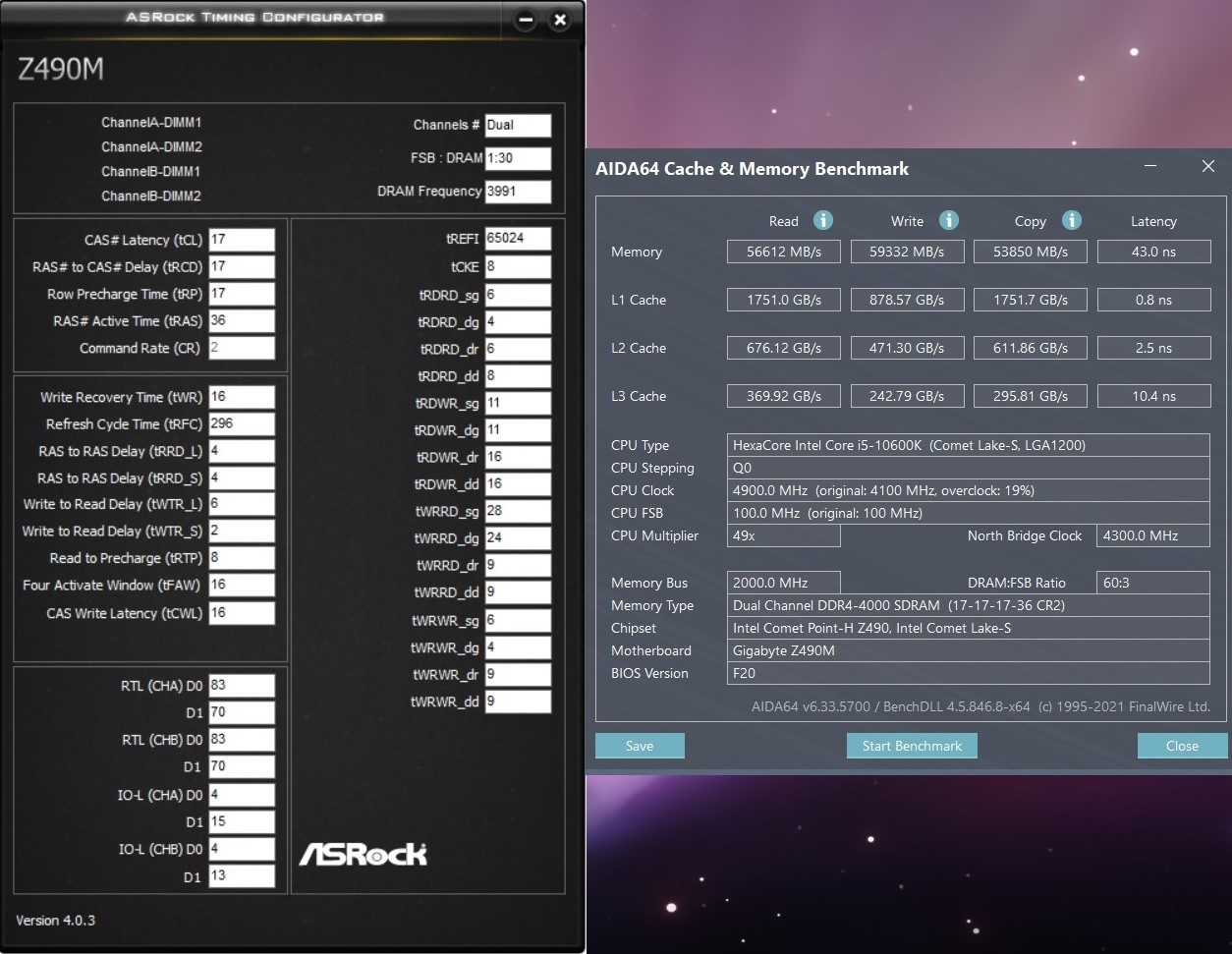Click the FSB : DRAM ratio field
This screenshot has height=954, width=1232.
[x=518, y=158]
